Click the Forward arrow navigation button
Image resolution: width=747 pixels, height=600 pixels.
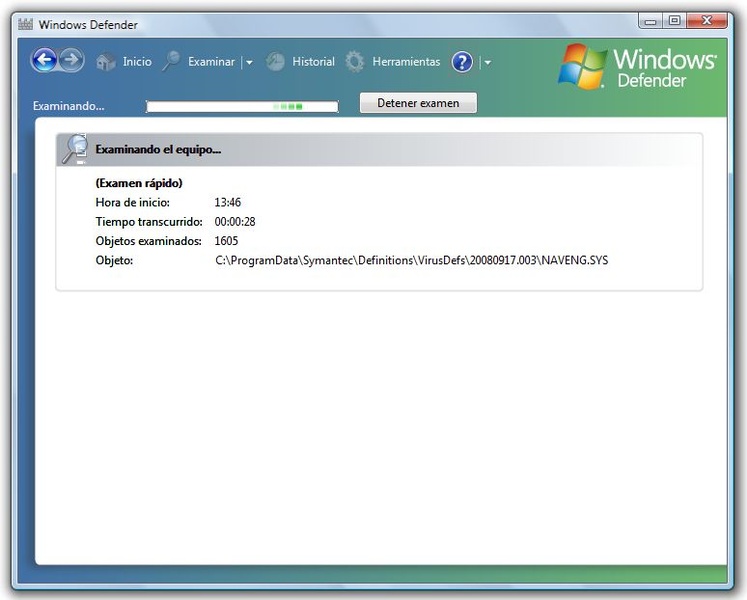[71, 61]
